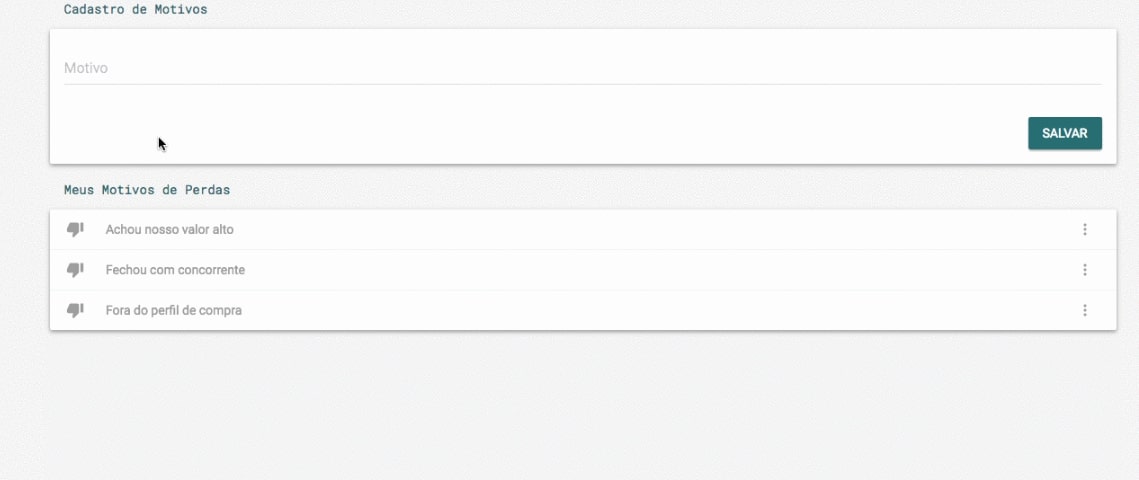Click thumbs-down icon beside Achou nosso valor alto
The width and height of the screenshot is (1139, 480).
click(75, 229)
